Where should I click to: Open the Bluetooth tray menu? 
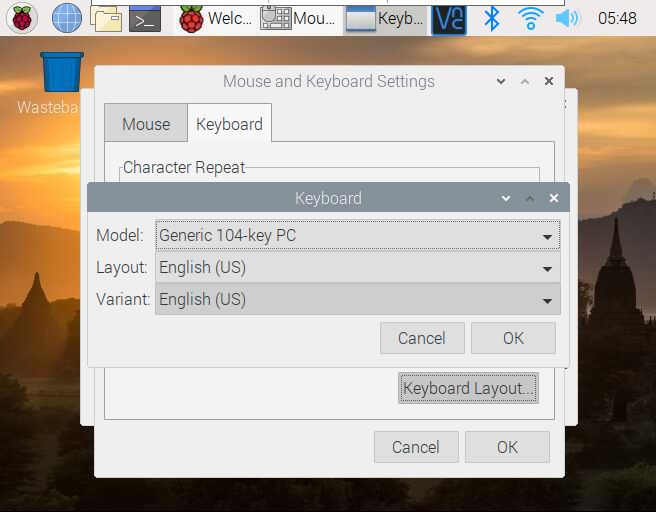click(x=492, y=18)
